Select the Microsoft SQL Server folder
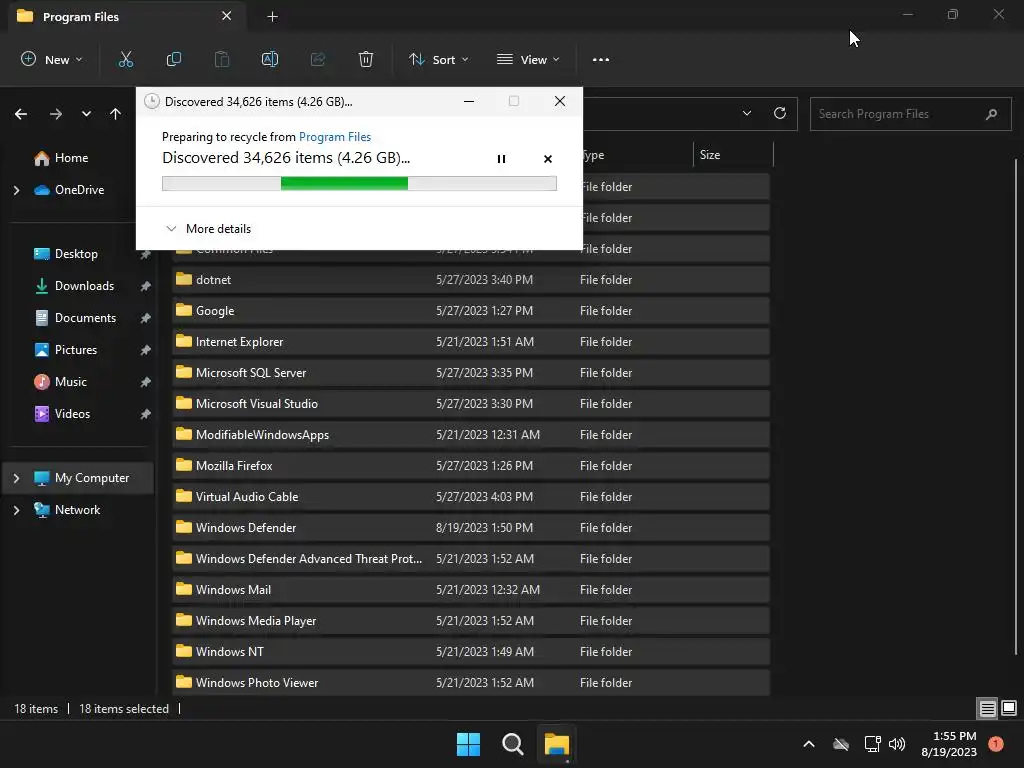 tap(470, 373)
